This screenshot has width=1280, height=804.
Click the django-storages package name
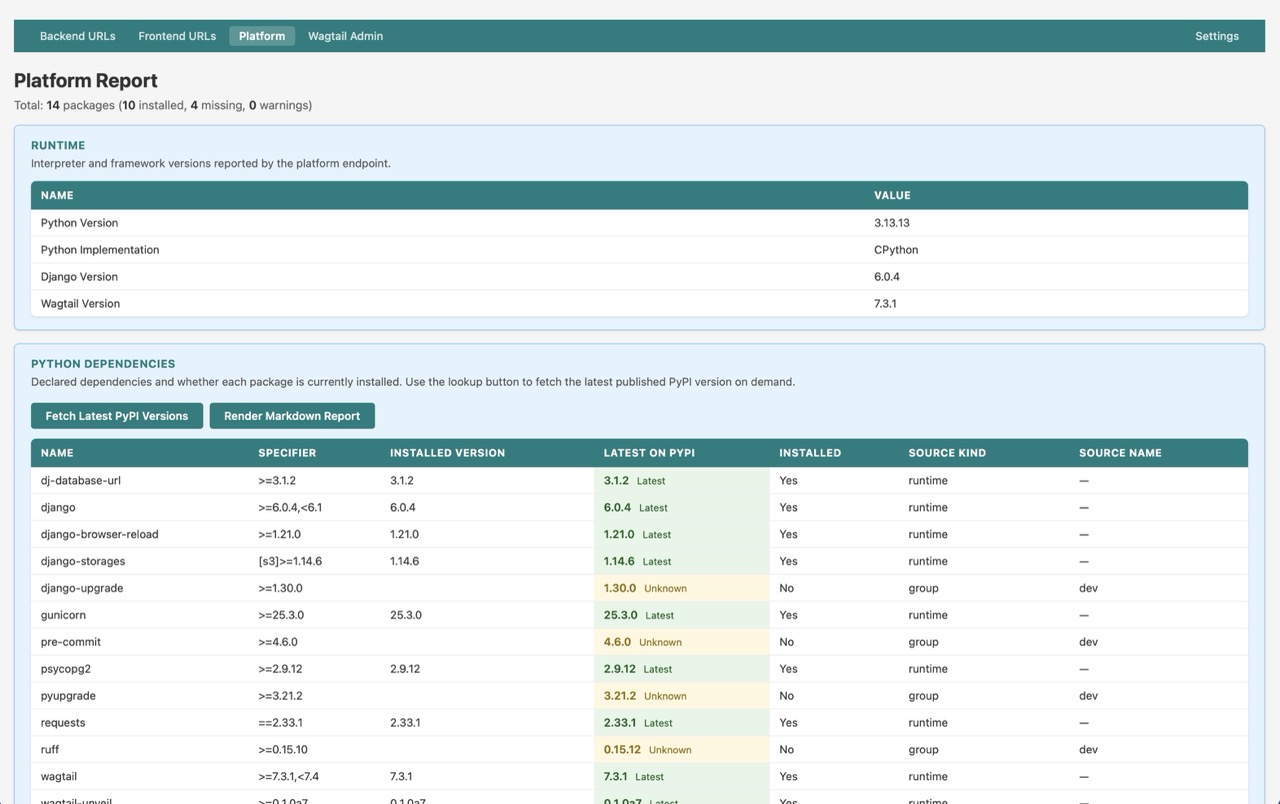[83, 562]
